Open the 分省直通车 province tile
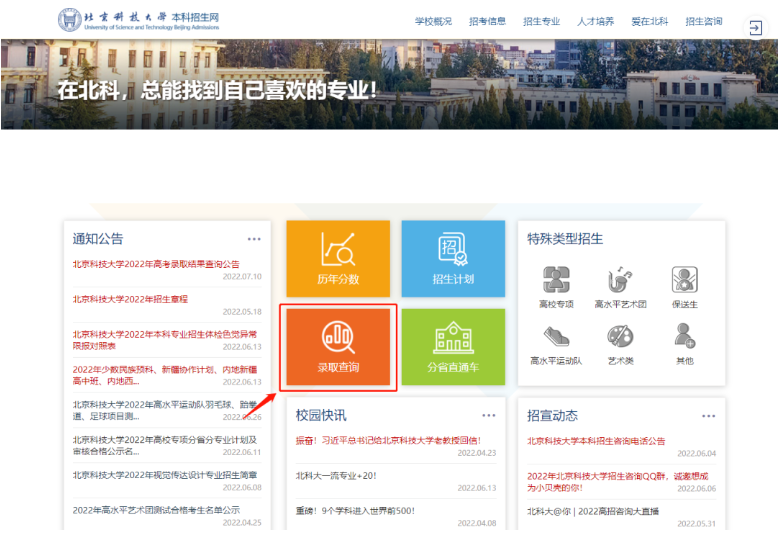The image size is (778, 542). [x=453, y=347]
